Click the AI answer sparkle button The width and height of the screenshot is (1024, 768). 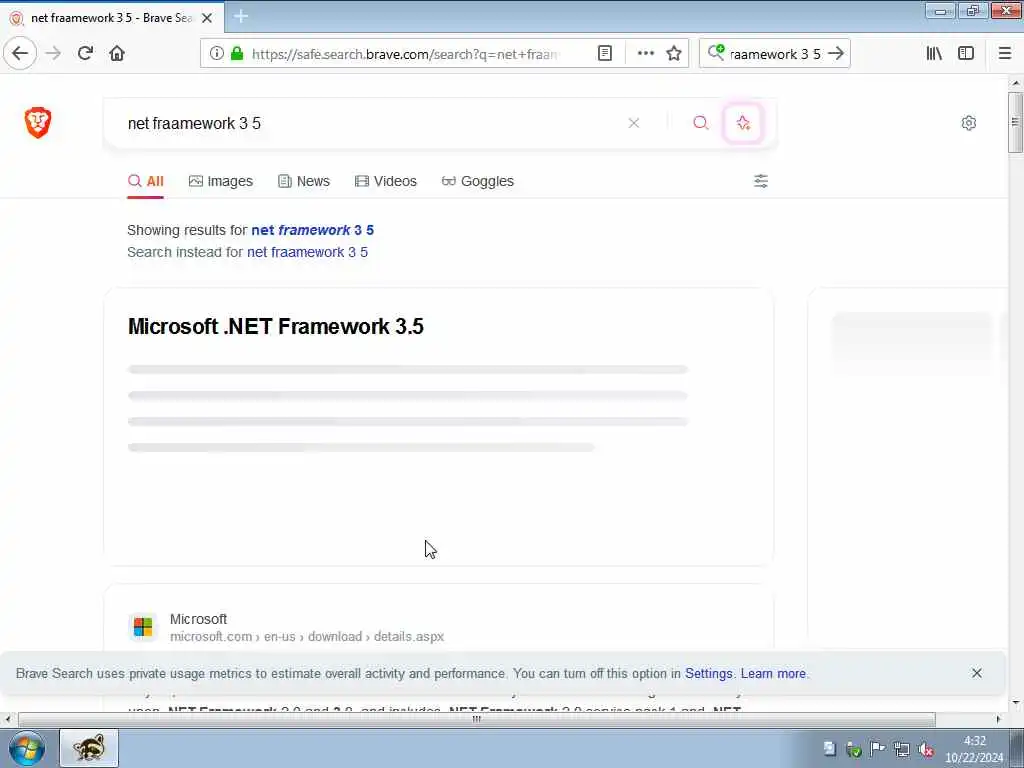743,123
